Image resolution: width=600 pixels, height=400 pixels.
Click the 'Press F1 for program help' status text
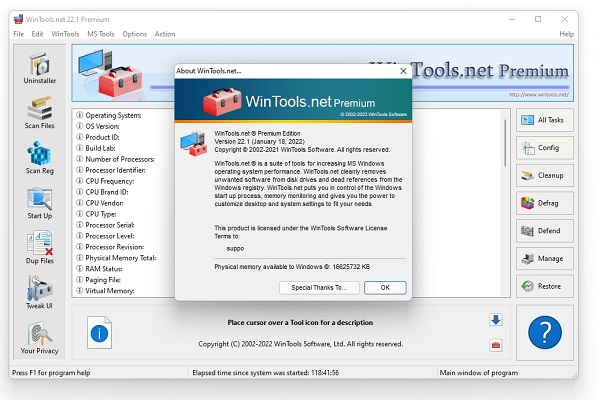coord(51,373)
